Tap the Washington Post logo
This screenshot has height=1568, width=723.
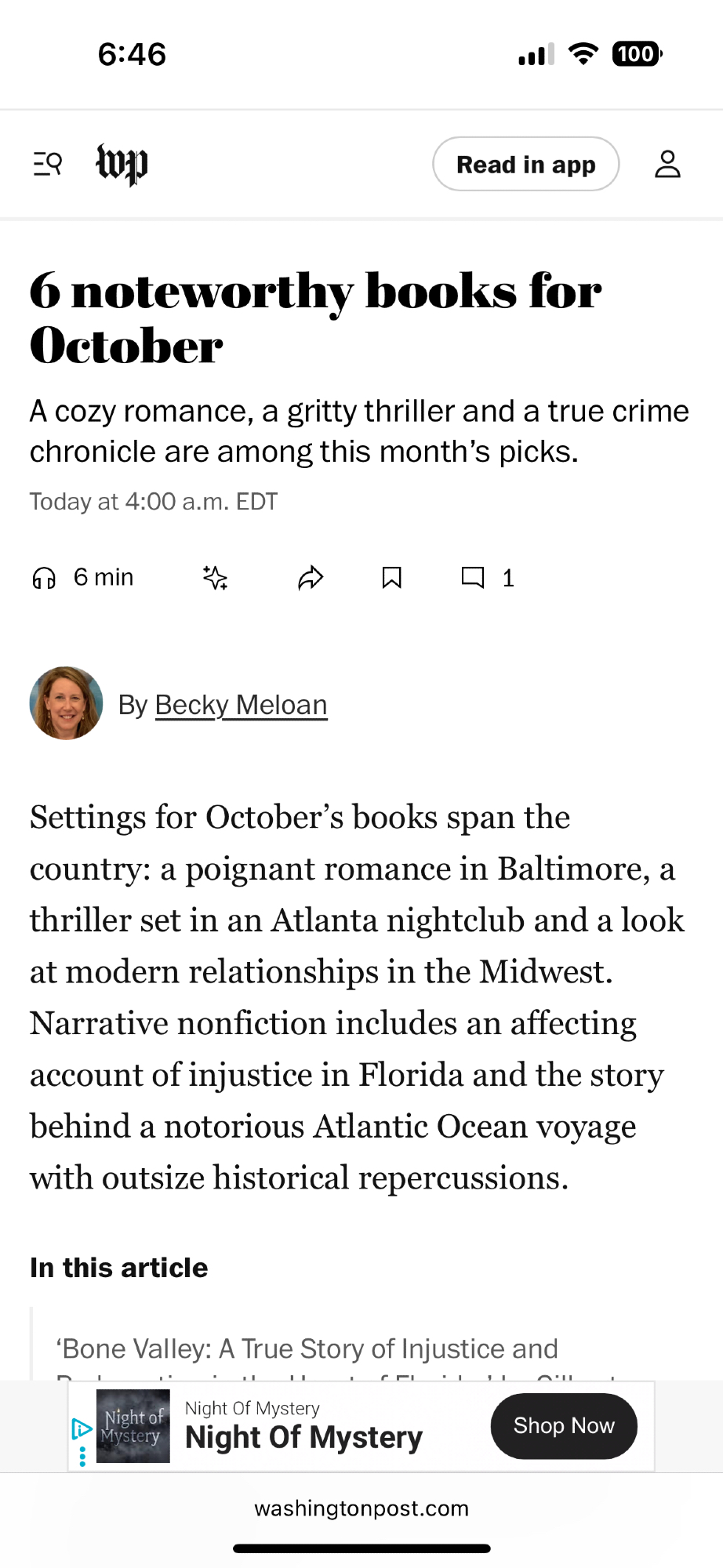[x=122, y=164]
